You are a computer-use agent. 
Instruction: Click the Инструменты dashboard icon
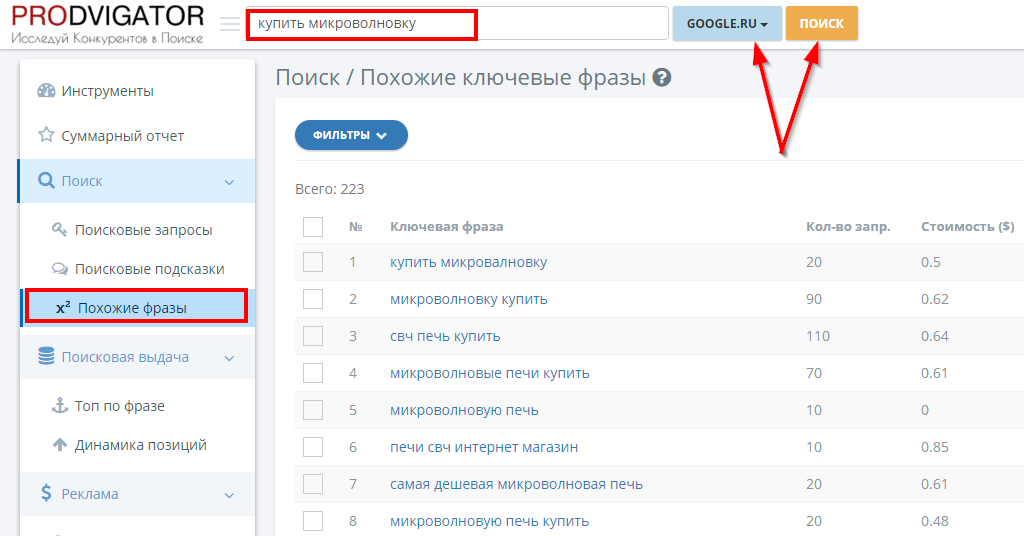pyautogui.click(x=46, y=91)
